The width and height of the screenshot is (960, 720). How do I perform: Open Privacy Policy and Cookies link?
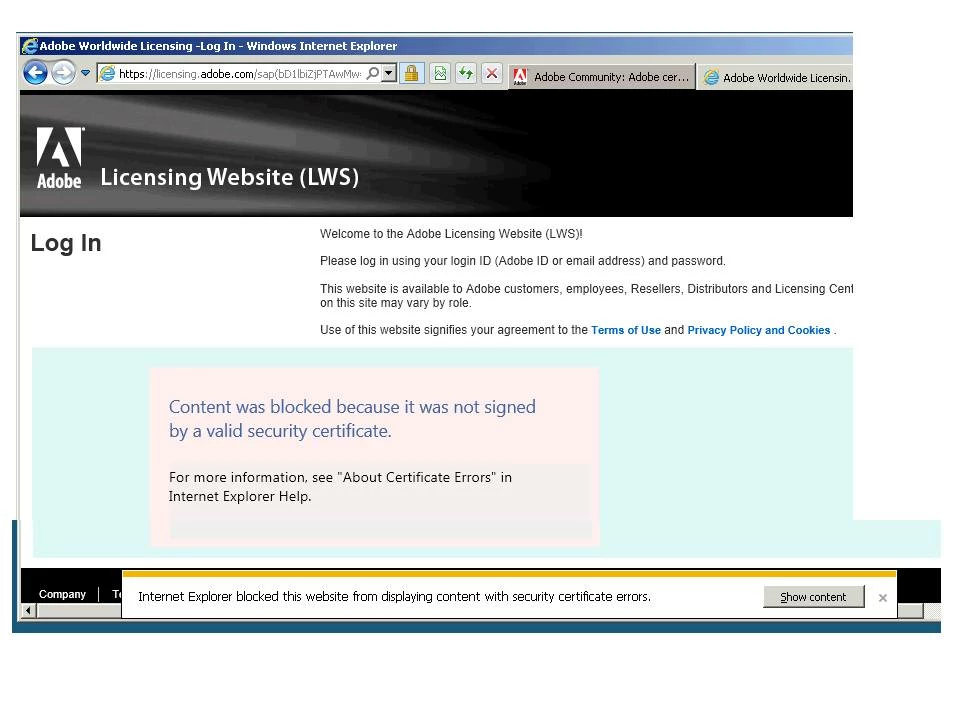tap(759, 330)
